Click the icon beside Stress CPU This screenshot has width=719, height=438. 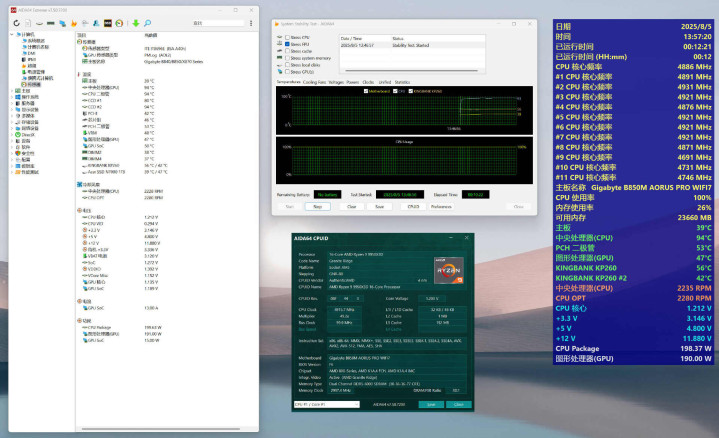tap(280, 37)
